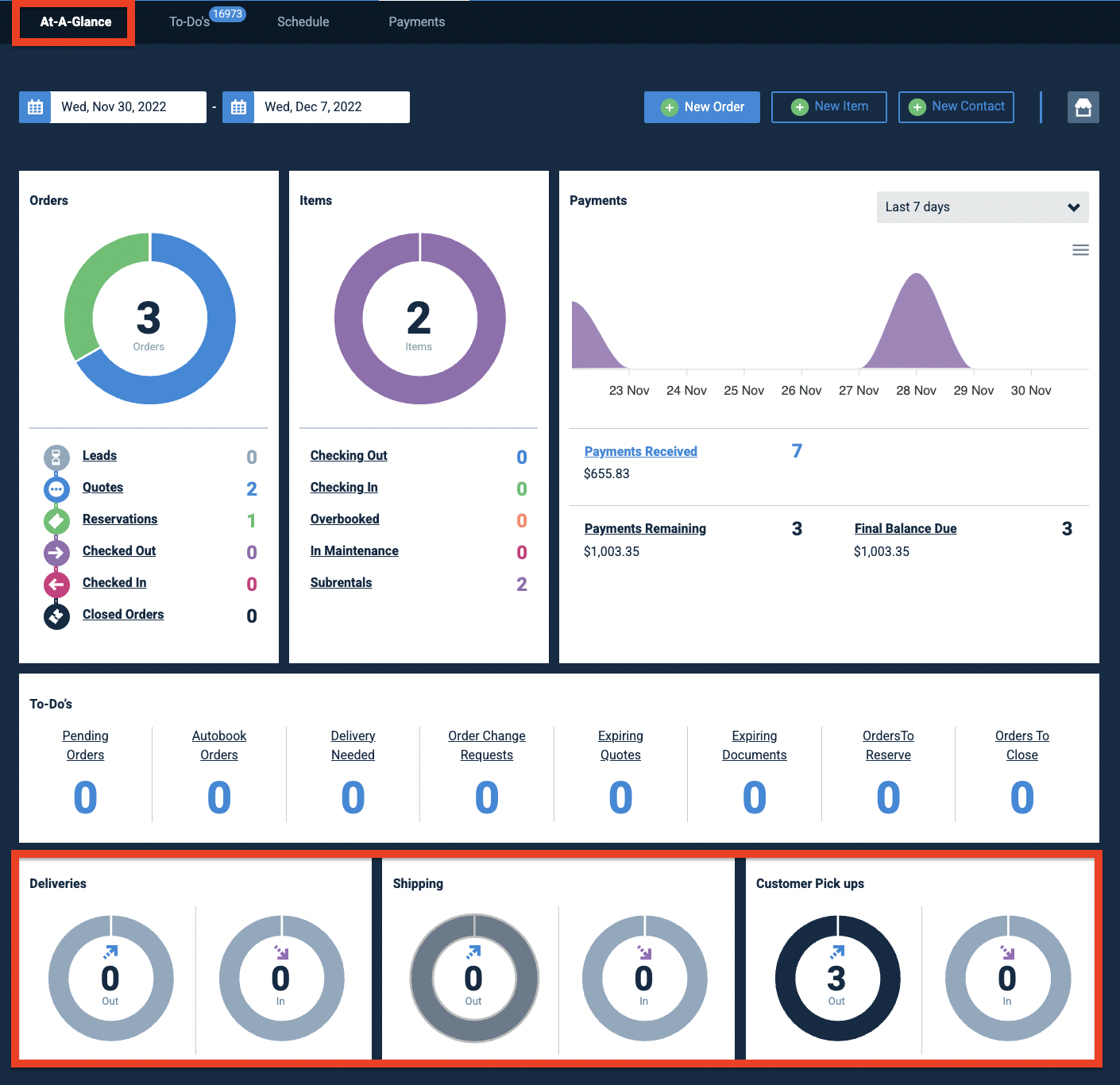
Task: Open the Payments Received link
Action: 641,451
